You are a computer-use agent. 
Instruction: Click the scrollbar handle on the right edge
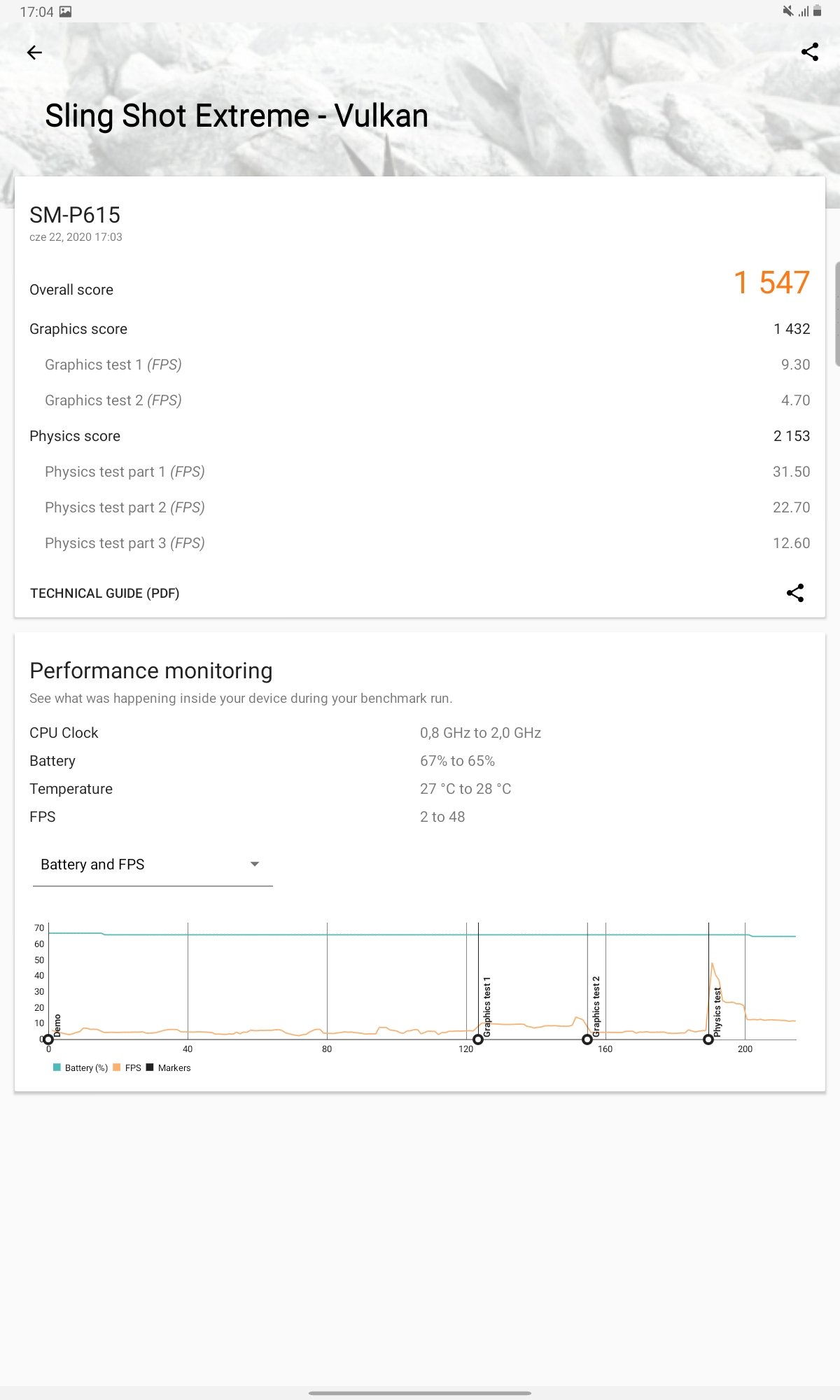(x=837, y=314)
